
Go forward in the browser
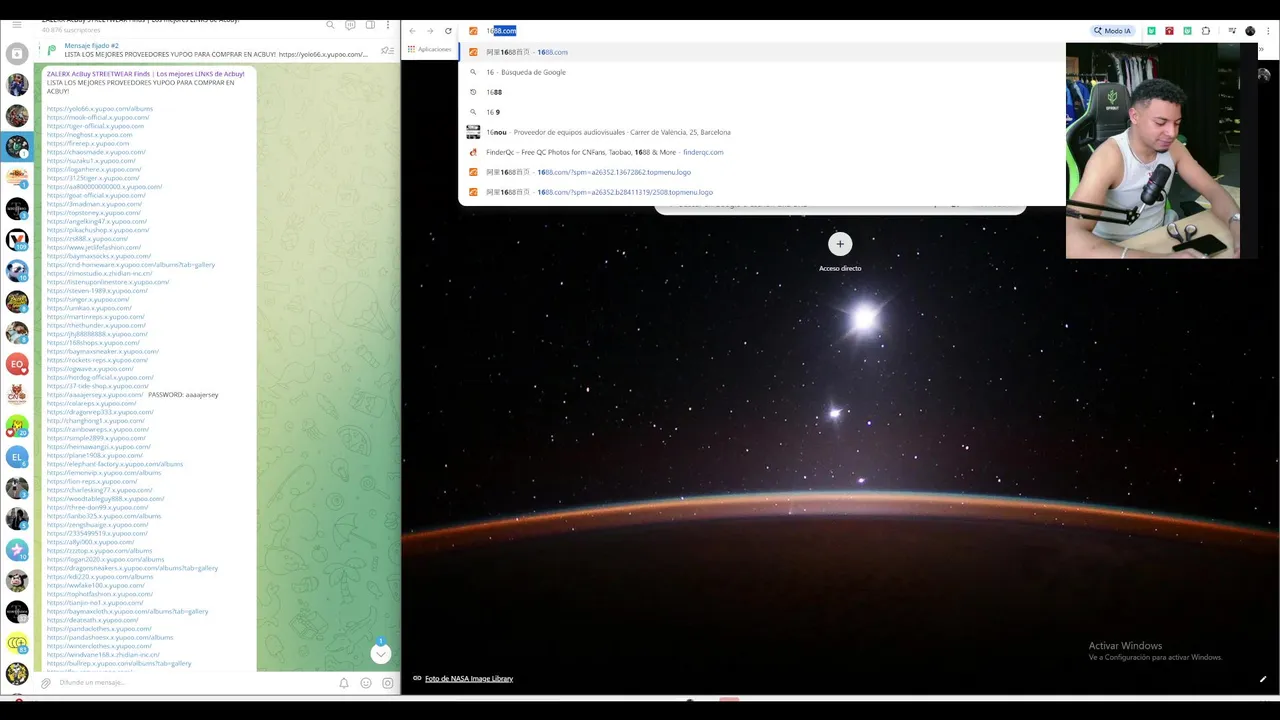coord(430,31)
